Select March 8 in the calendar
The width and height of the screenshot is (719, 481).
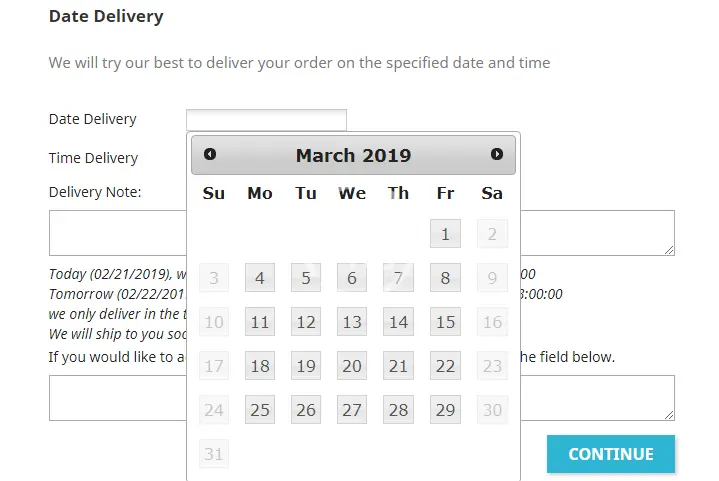(x=445, y=278)
